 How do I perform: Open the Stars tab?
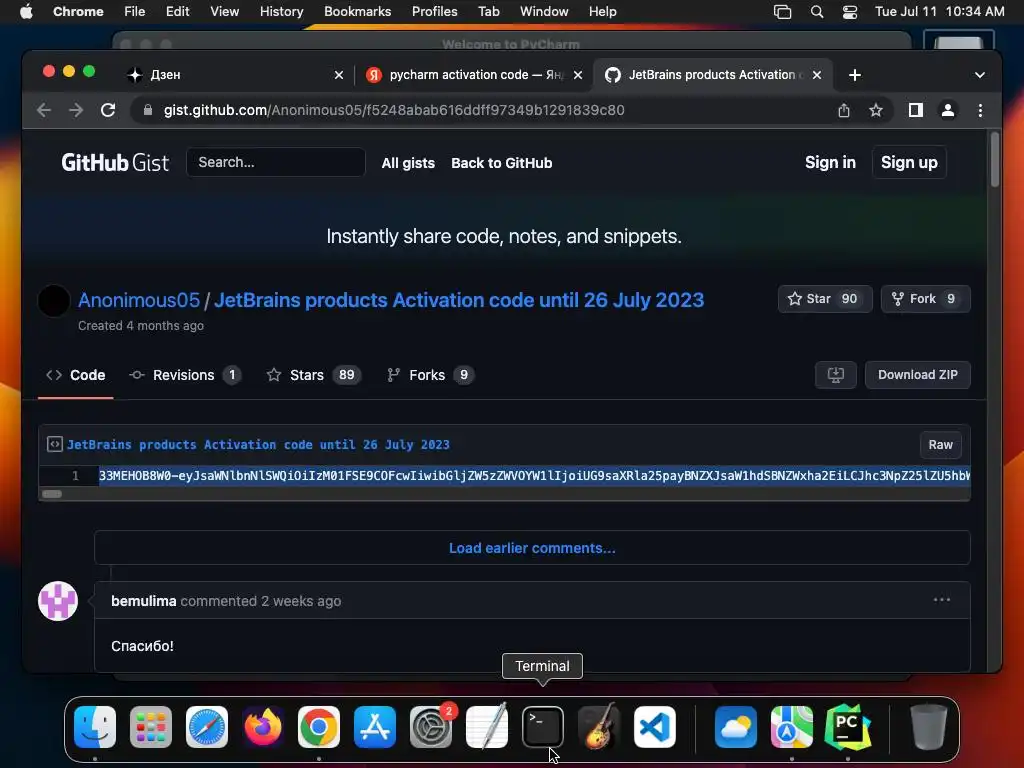point(314,376)
